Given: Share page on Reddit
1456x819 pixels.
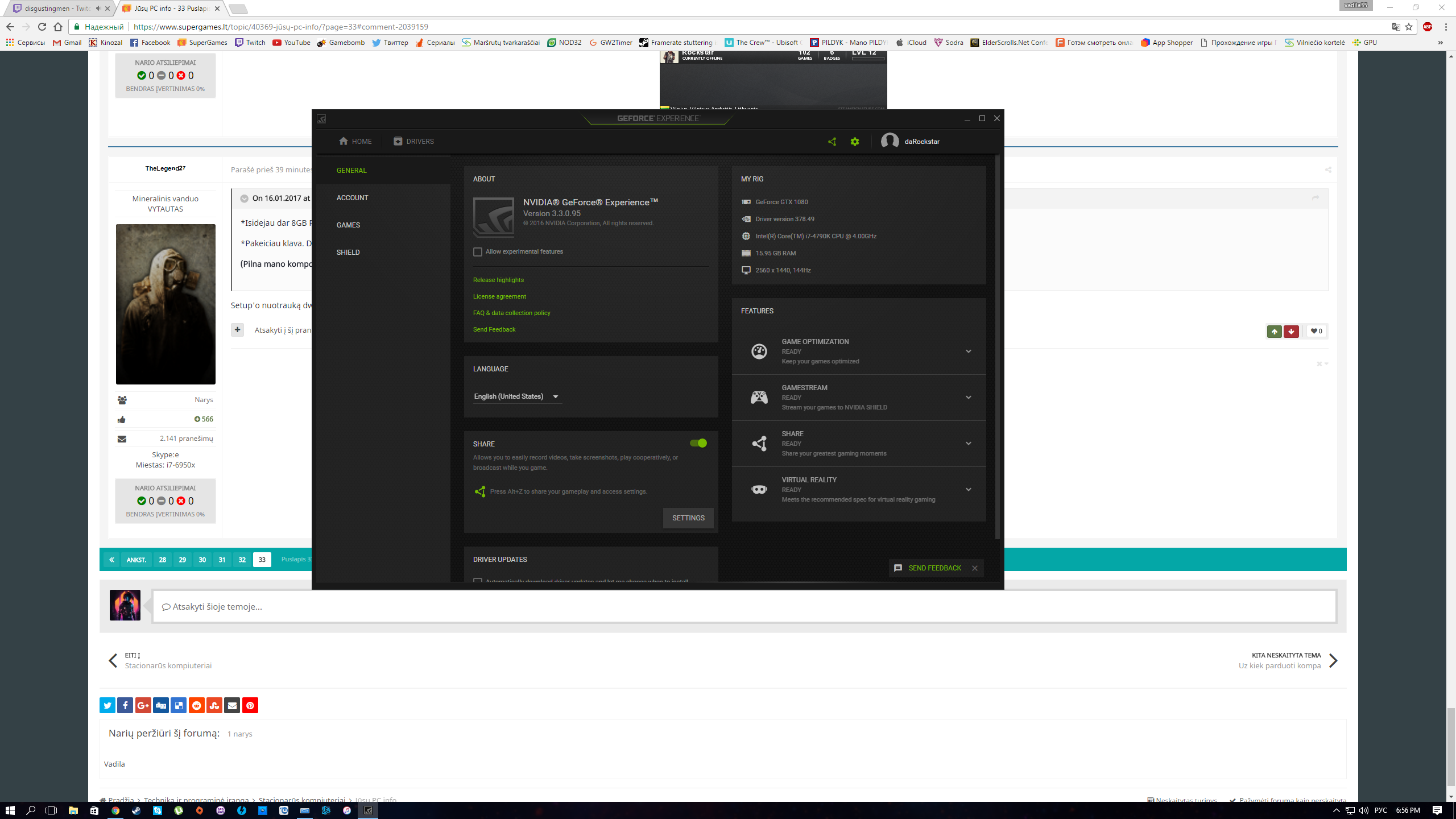Looking at the screenshot, I should (197, 705).
